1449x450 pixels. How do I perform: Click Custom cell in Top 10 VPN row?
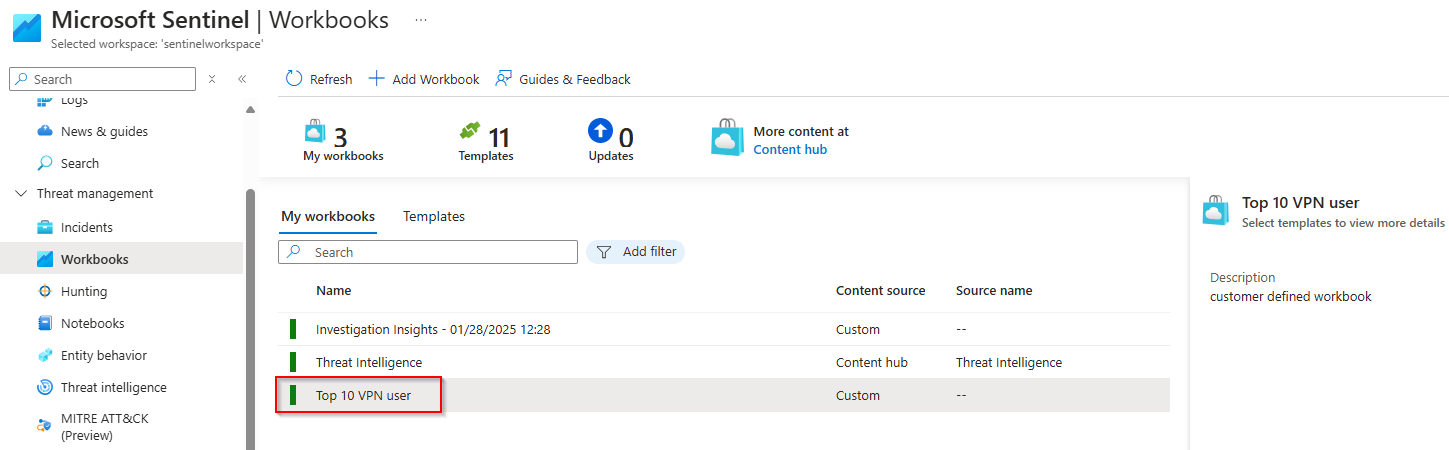click(x=858, y=395)
